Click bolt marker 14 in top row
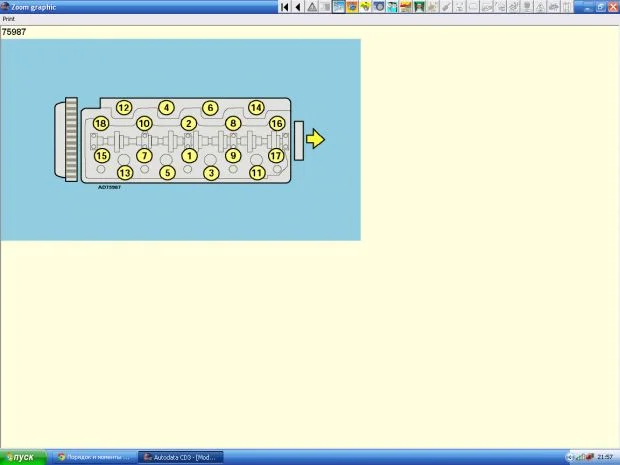Screen dimensions: 620x465 point(255,108)
